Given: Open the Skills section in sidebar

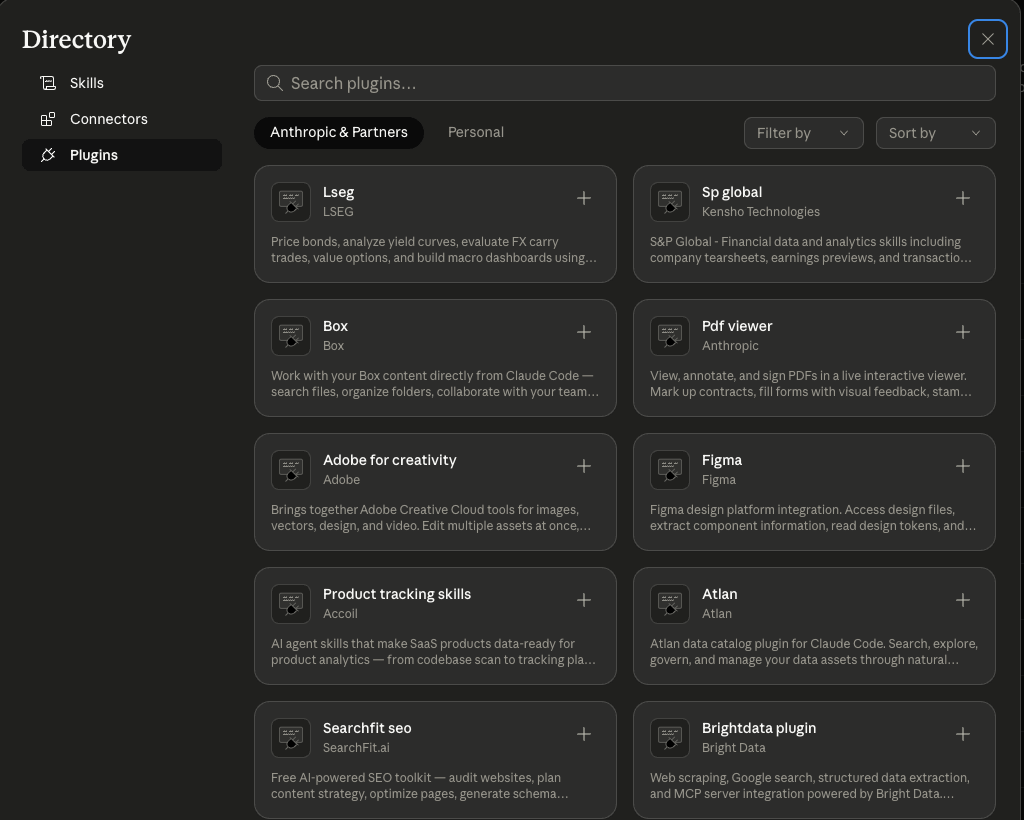Looking at the screenshot, I should (121, 83).
